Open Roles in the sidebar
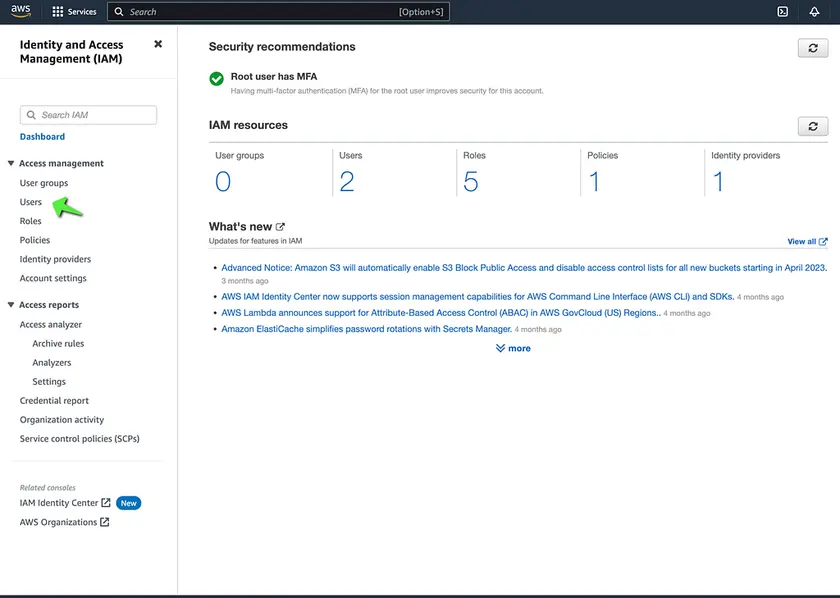This screenshot has width=840, height=598. point(31,221)
